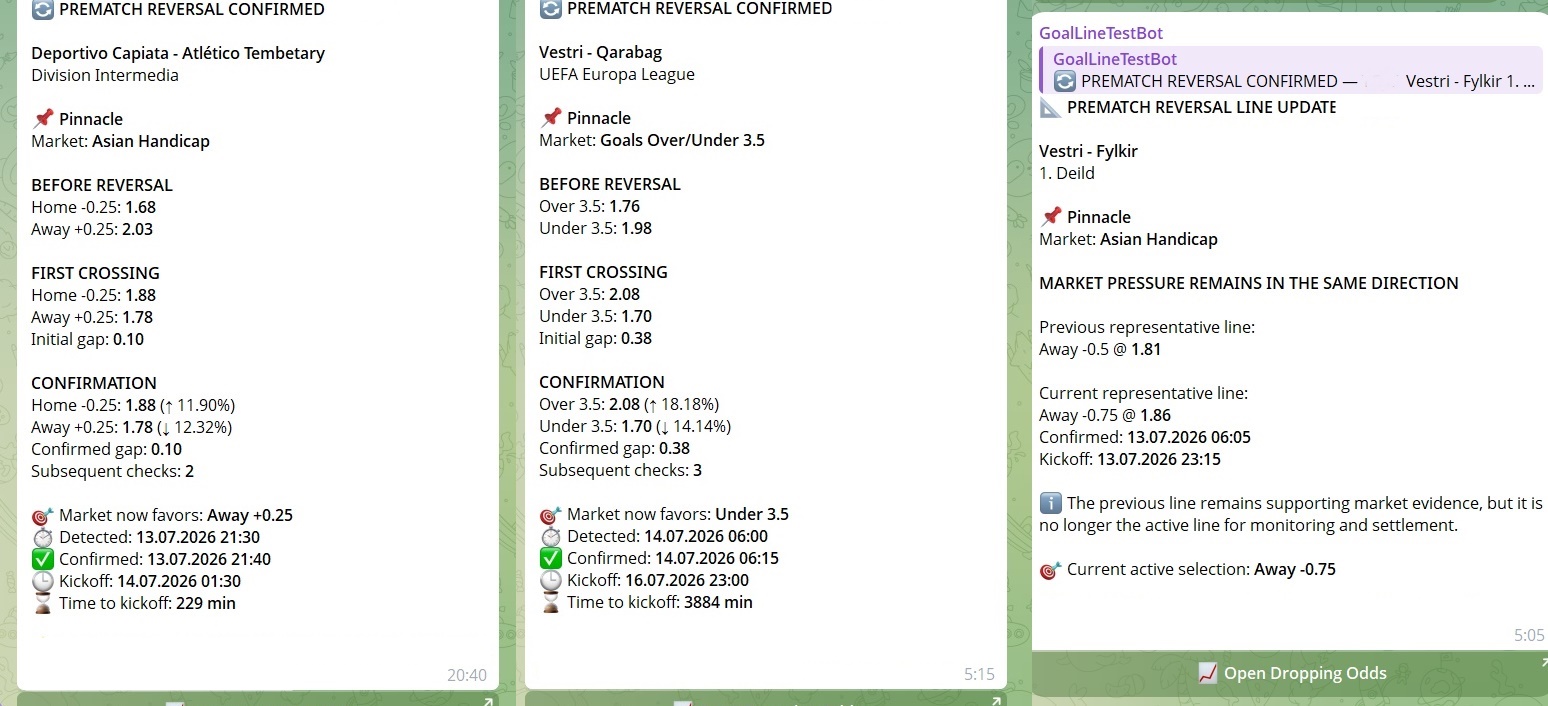Click target icon beside 'Market now favors: Away +0.25'
Screen dimensions: 1548x706
(43, 515)
